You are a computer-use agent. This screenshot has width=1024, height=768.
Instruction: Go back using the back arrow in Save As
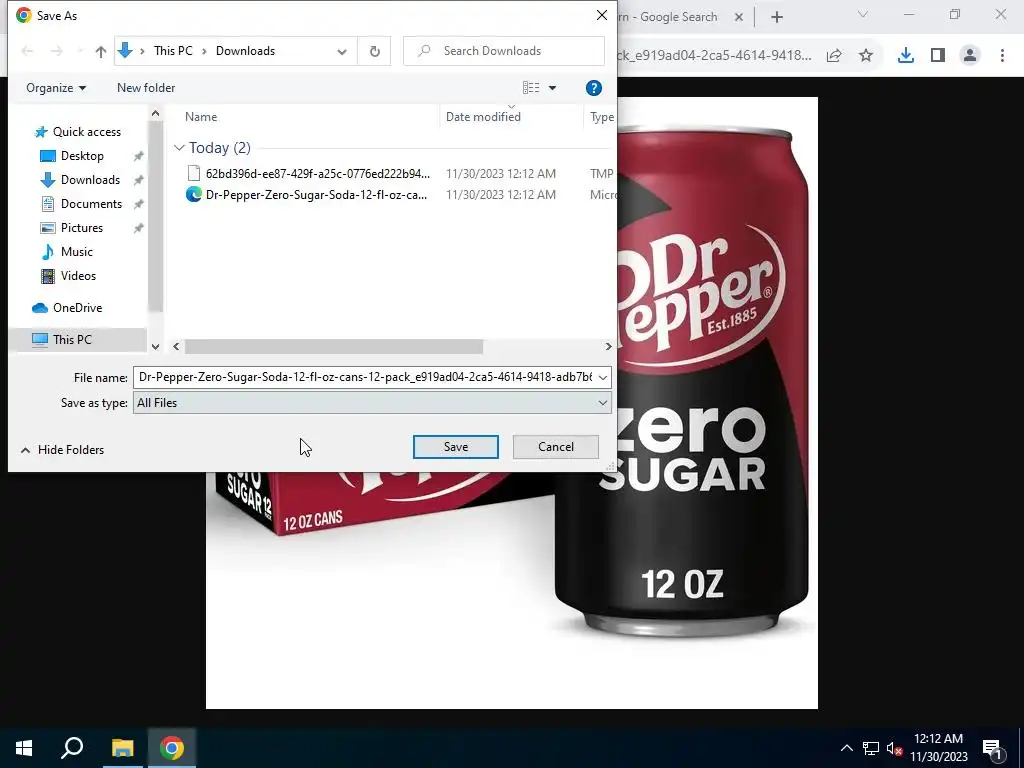coord(27,51)
